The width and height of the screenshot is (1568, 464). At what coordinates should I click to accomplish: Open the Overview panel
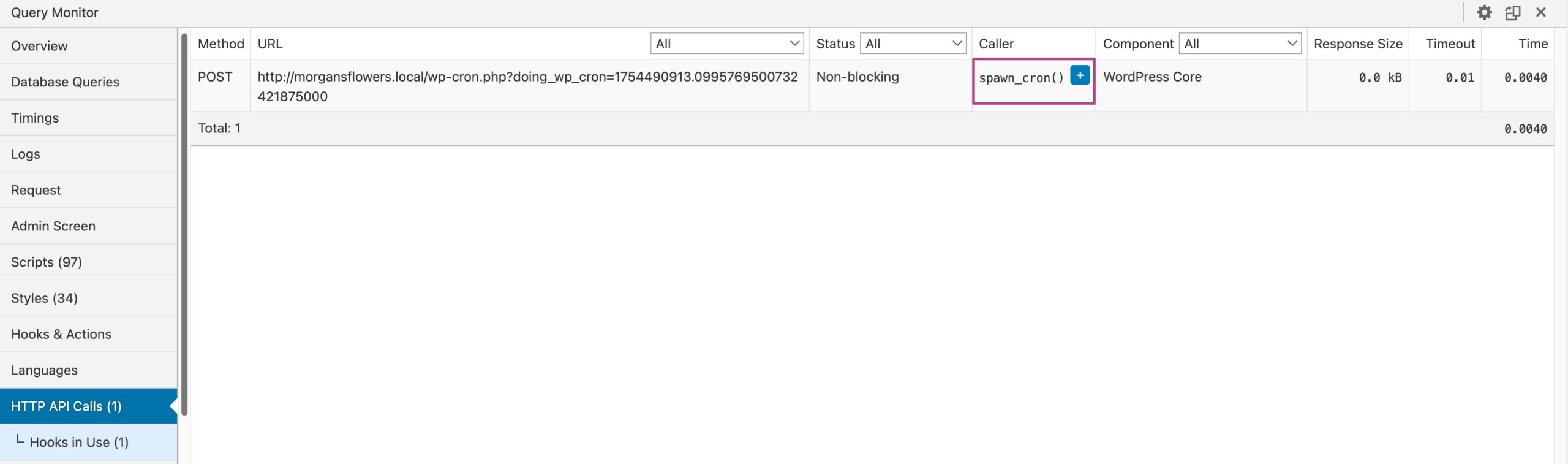point(39,46)
